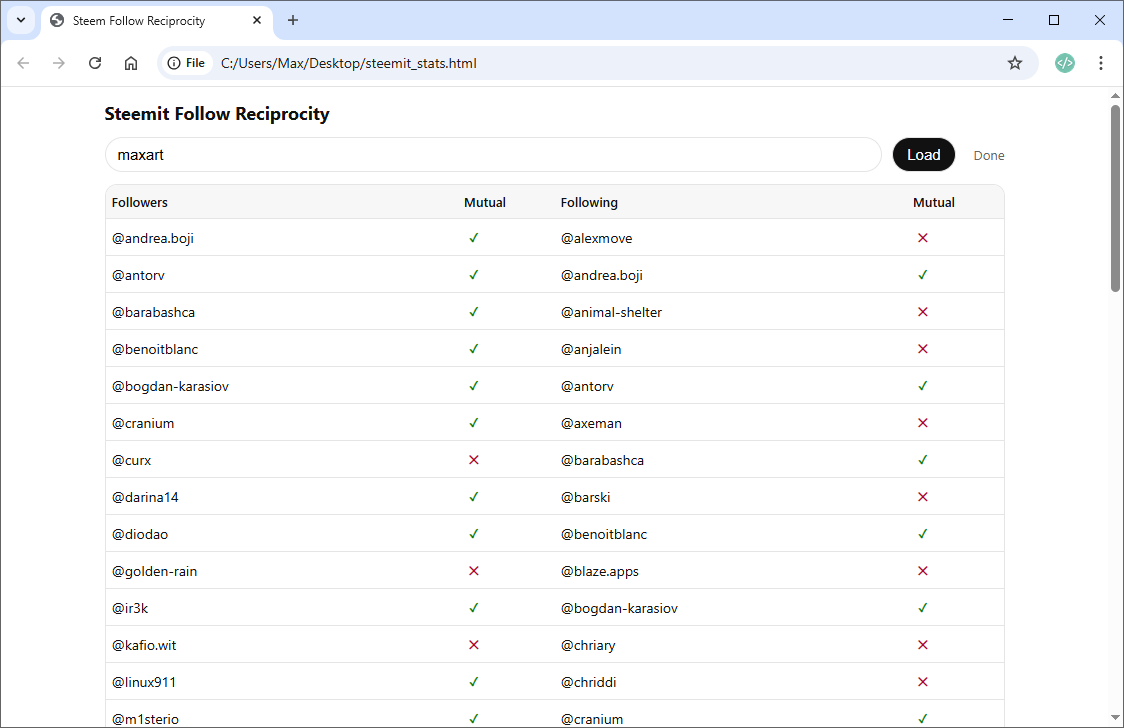Click @animal-shelter in the Following column
The height and width of the screenshot is (728, 1124).
point(611,312)
